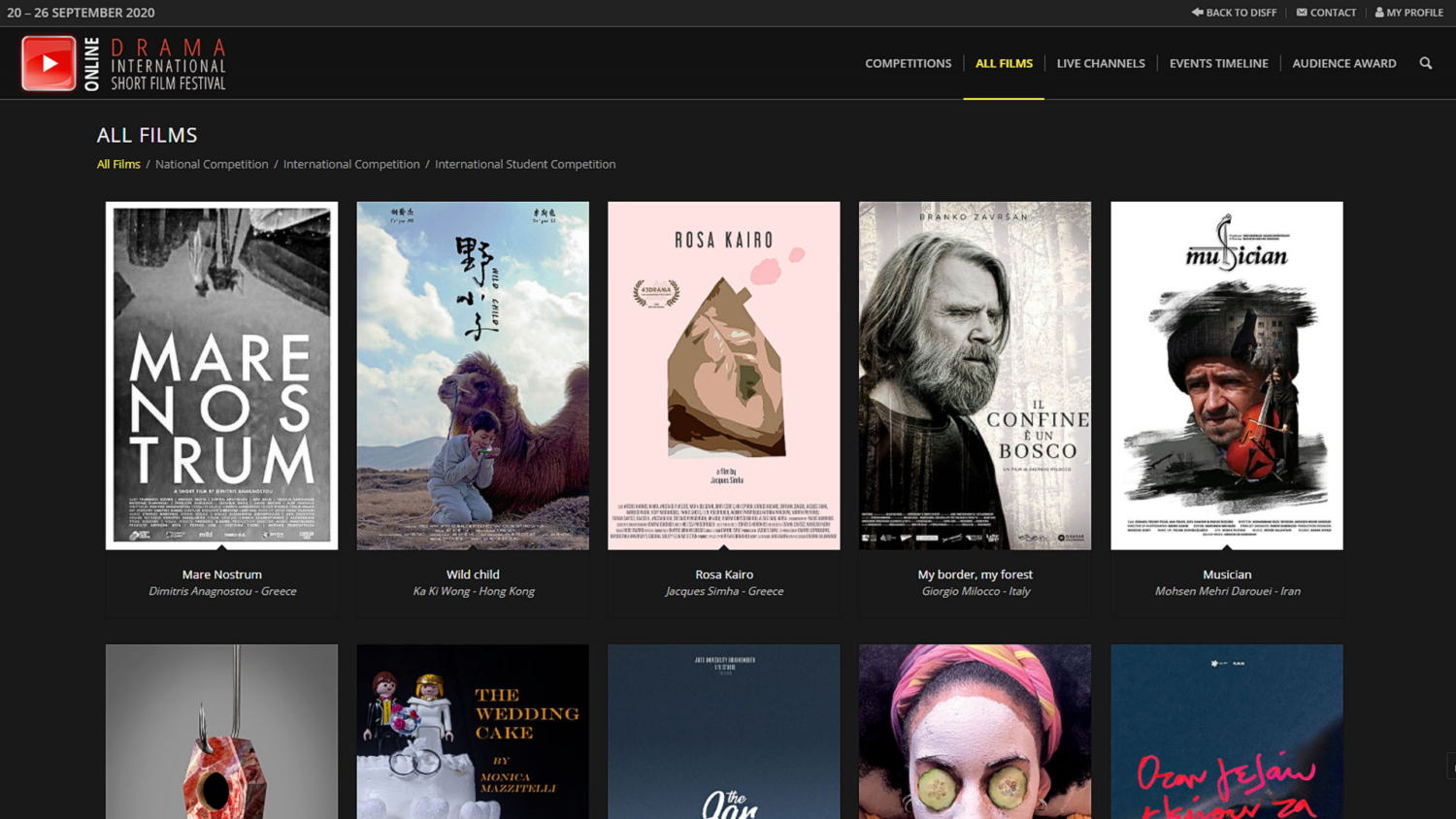
Task: Open My Profile from top bar
Action: (1408, 13)
